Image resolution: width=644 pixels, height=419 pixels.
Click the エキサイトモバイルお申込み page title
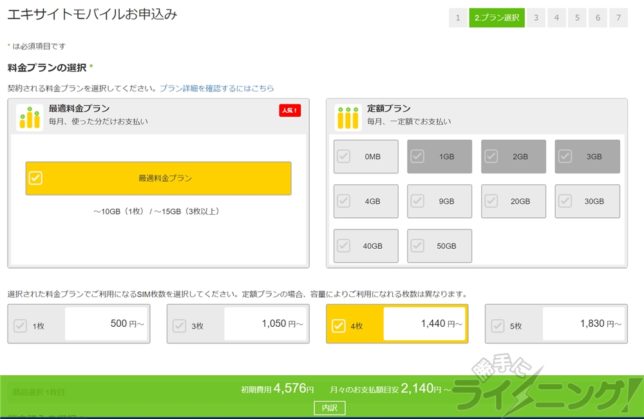point(92,14)
